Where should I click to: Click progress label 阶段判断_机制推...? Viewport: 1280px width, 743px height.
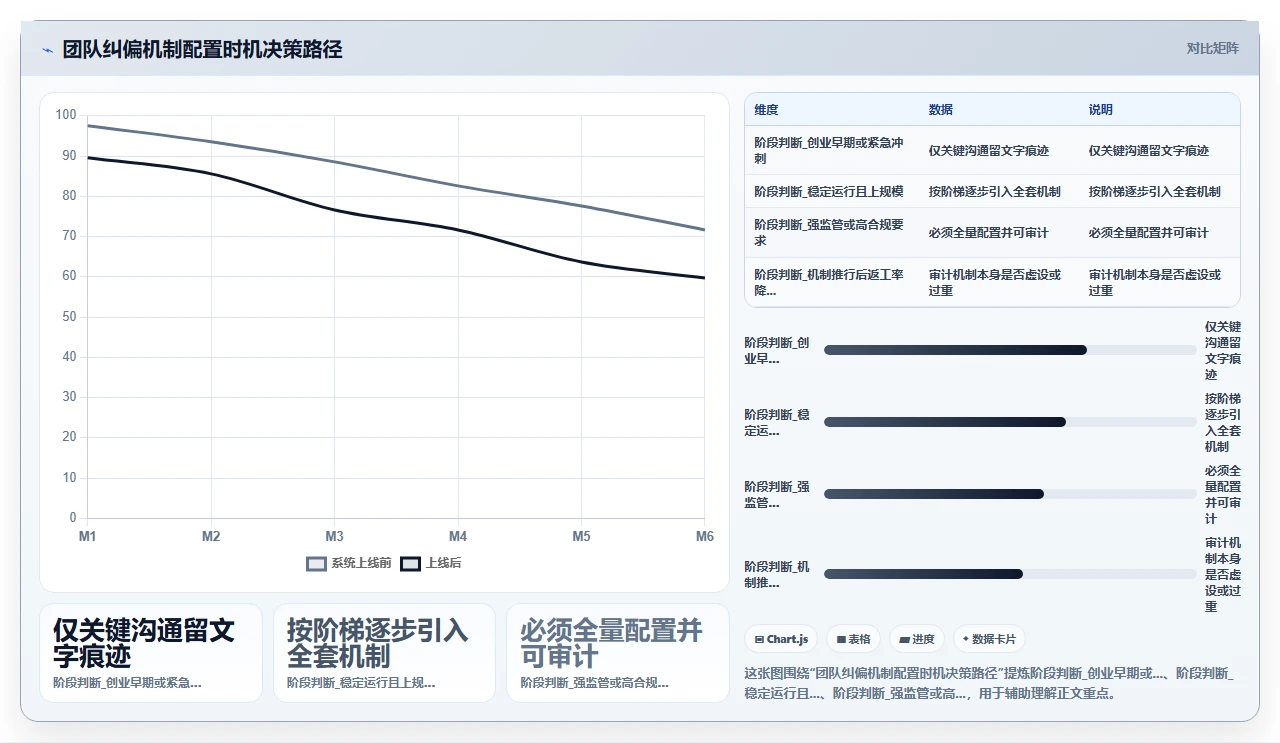777,574
